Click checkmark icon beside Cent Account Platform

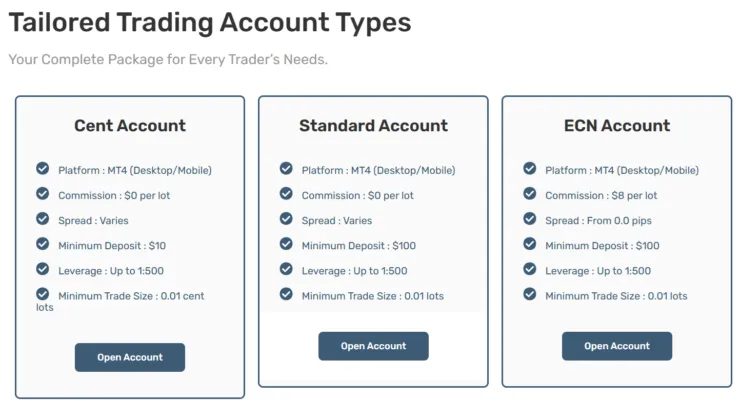point(42,169)
